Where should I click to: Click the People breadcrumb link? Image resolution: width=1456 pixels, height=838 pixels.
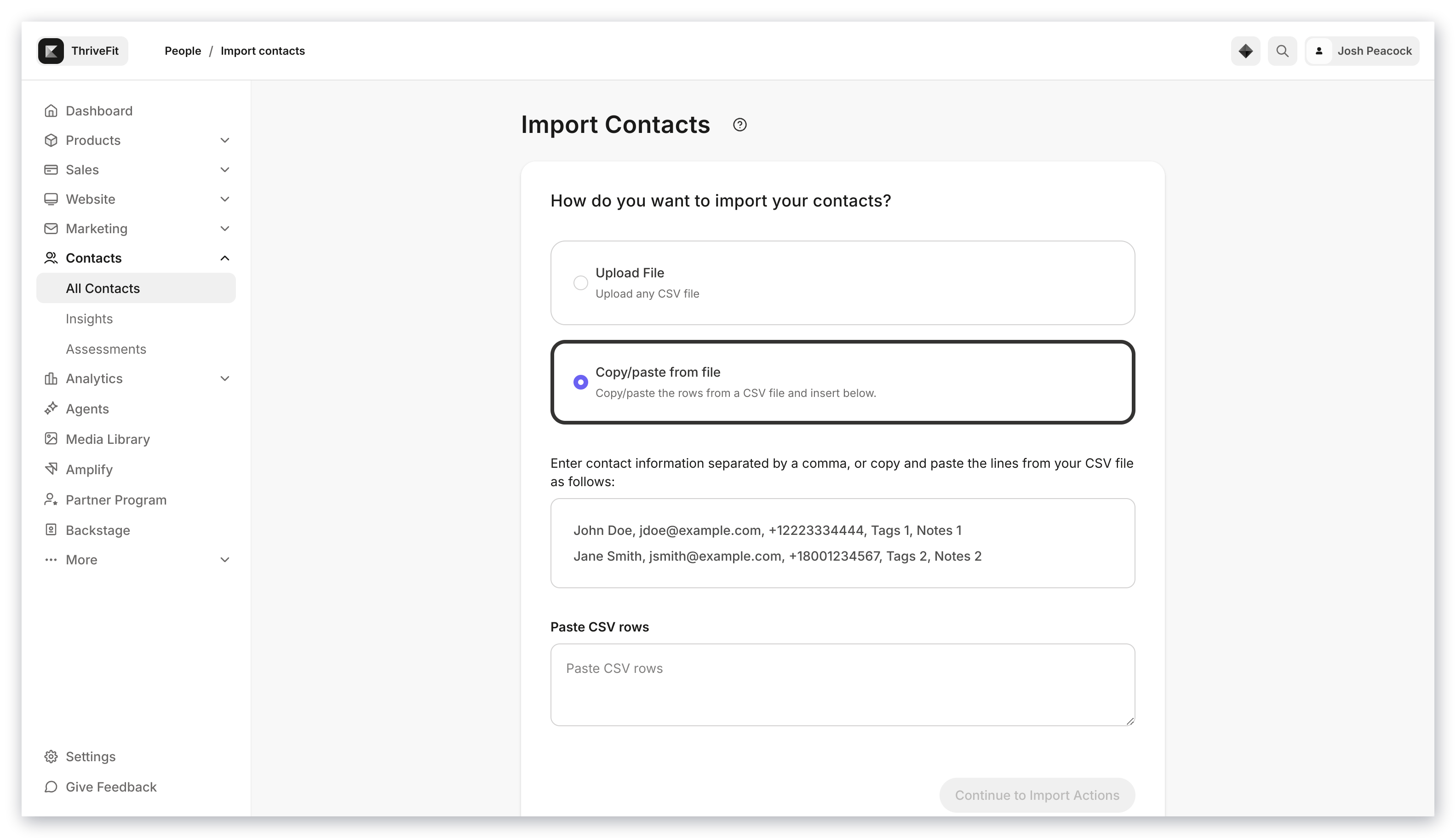coord(183,51)
